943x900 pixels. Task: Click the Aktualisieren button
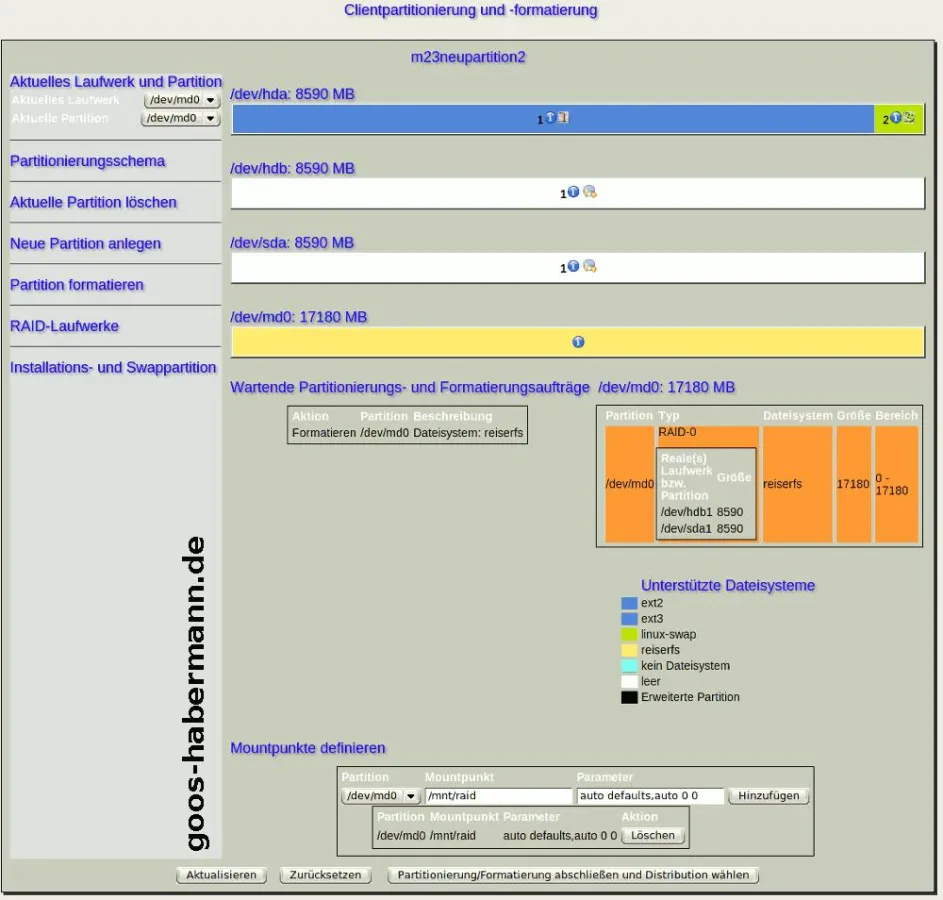223,874
